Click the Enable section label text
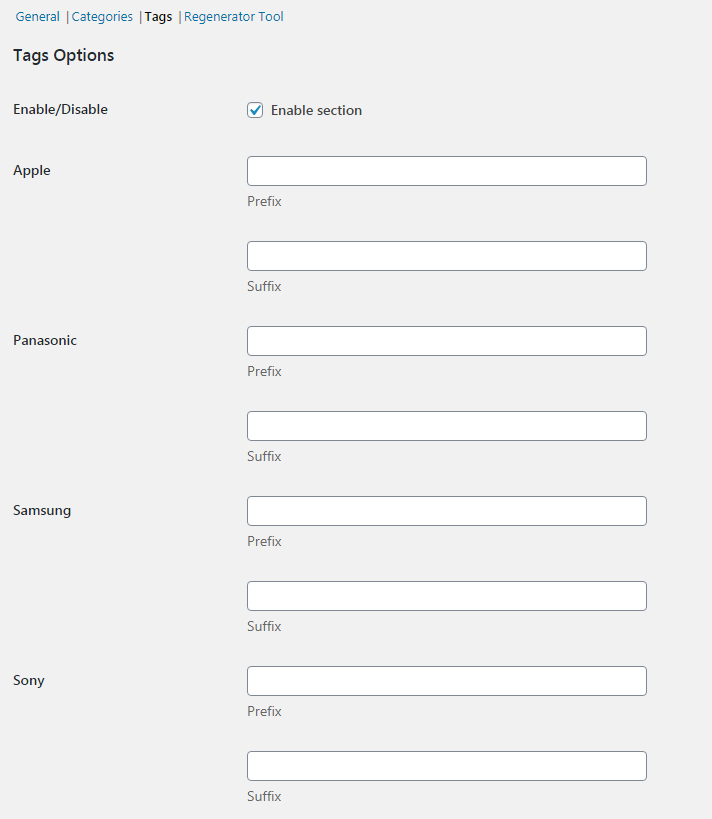Screen dimensions: 712x819 (x=316, y=110)
